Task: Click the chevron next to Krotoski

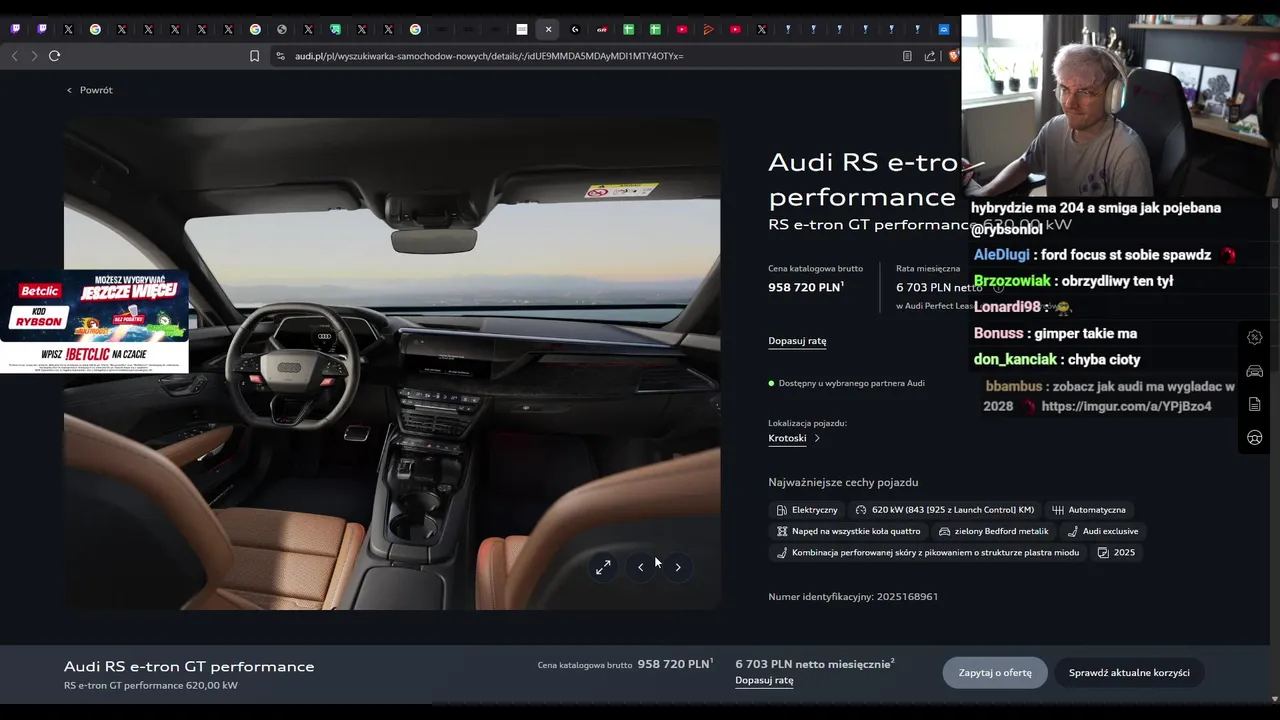Action: 817,438
